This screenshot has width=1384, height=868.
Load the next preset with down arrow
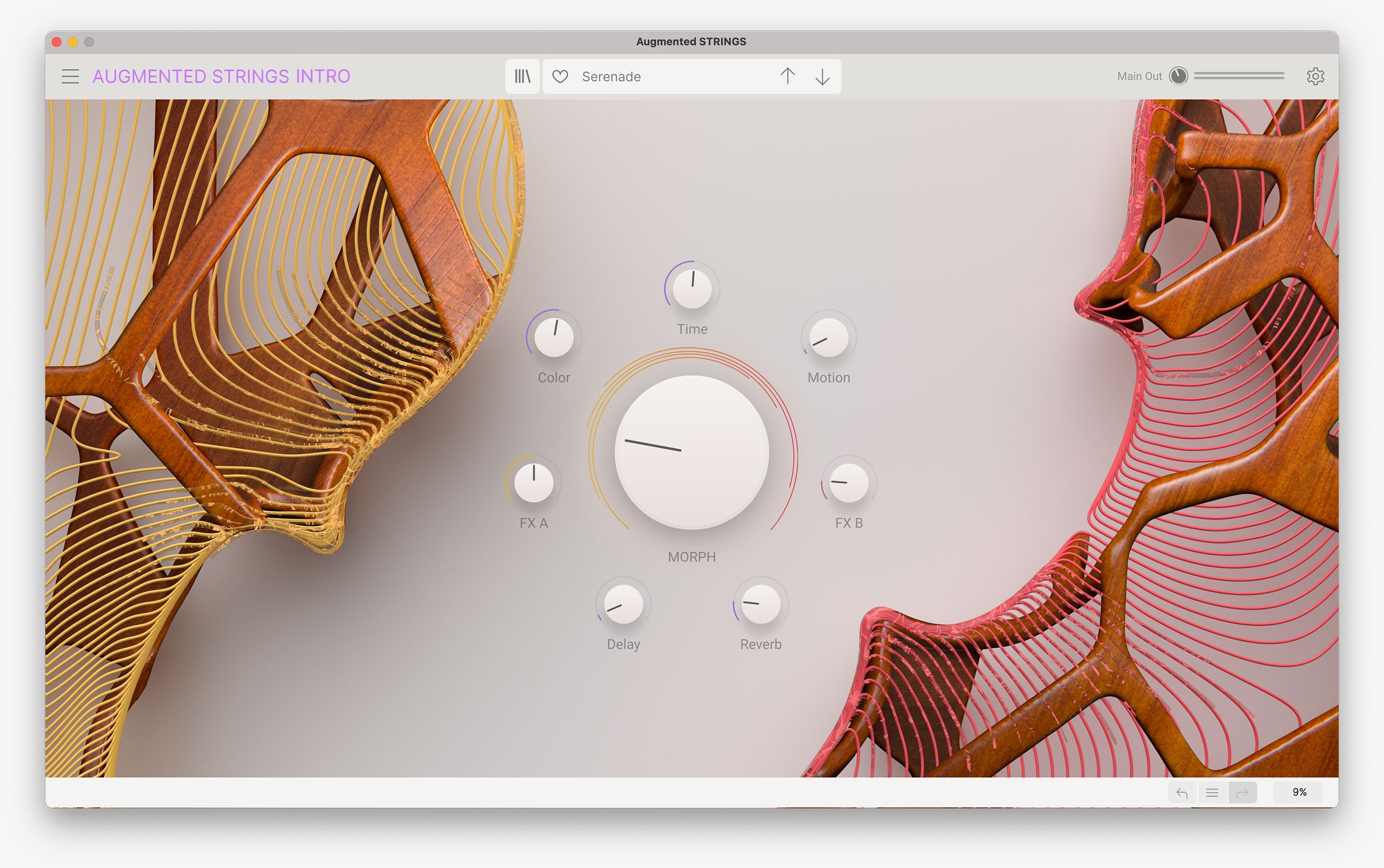822,76
